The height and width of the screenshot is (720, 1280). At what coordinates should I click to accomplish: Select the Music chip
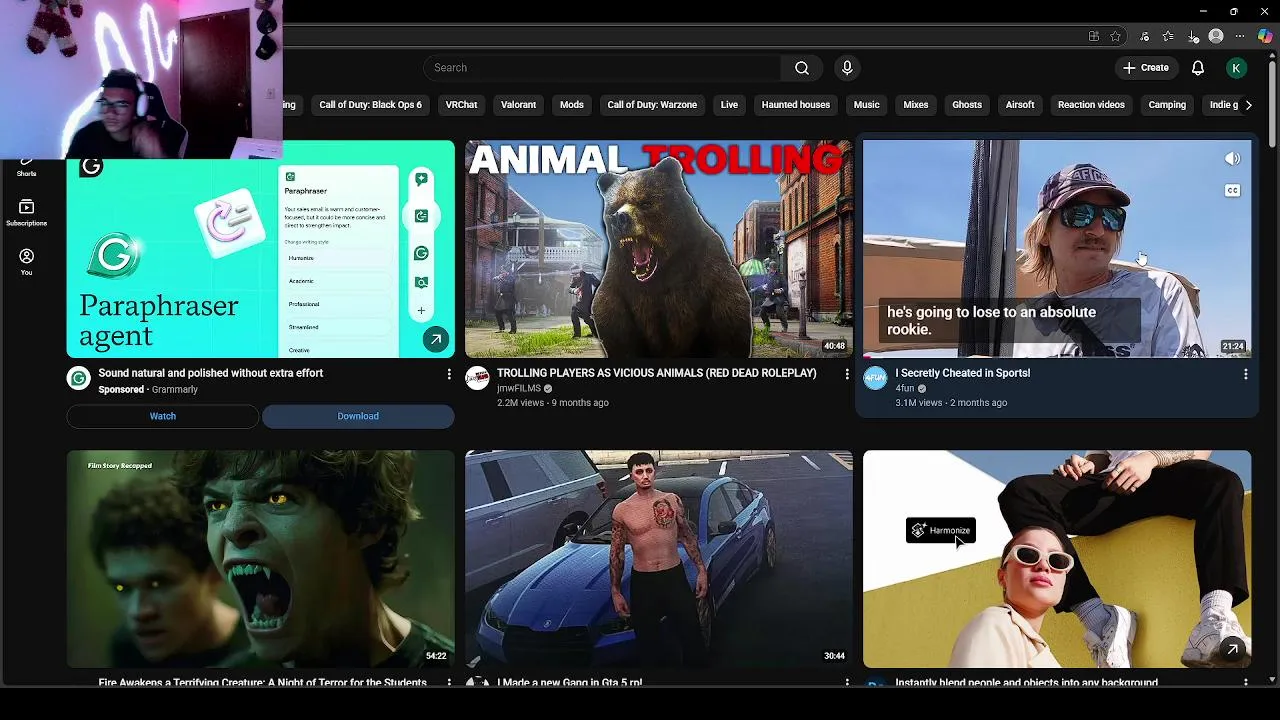[x=867, y=105]
